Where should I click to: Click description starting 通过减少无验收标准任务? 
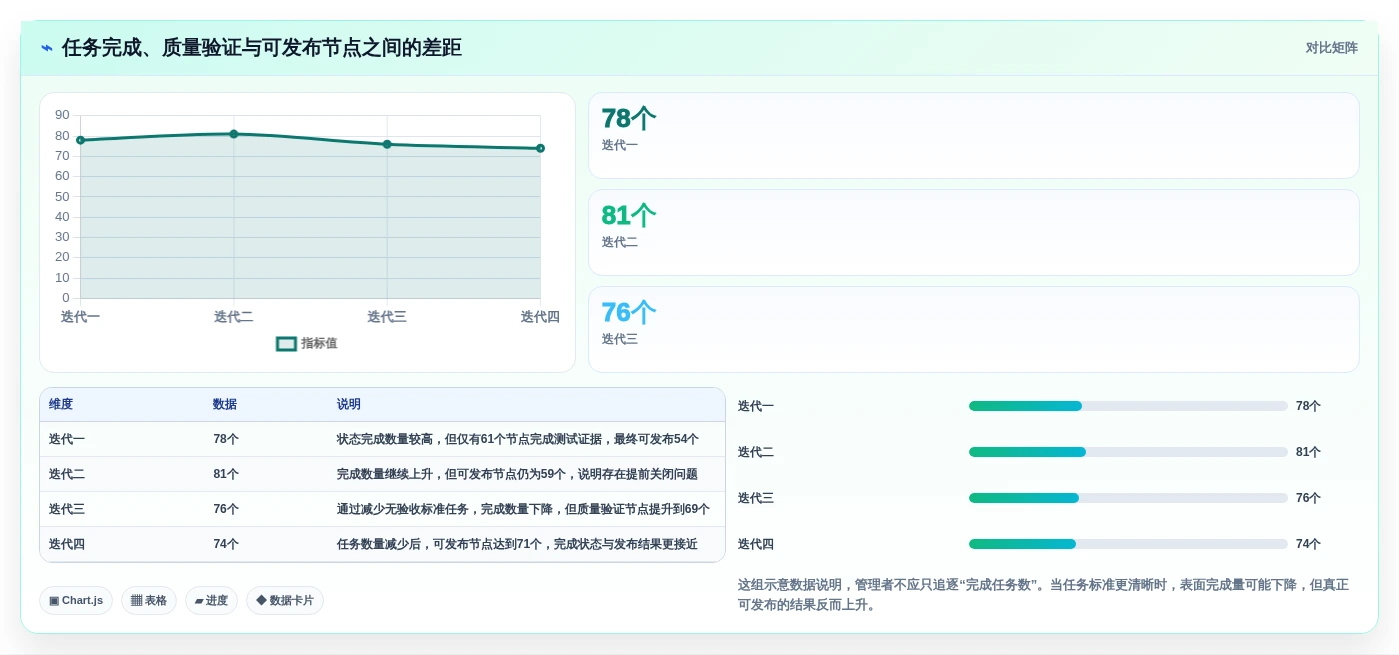(x=523, y=510)
